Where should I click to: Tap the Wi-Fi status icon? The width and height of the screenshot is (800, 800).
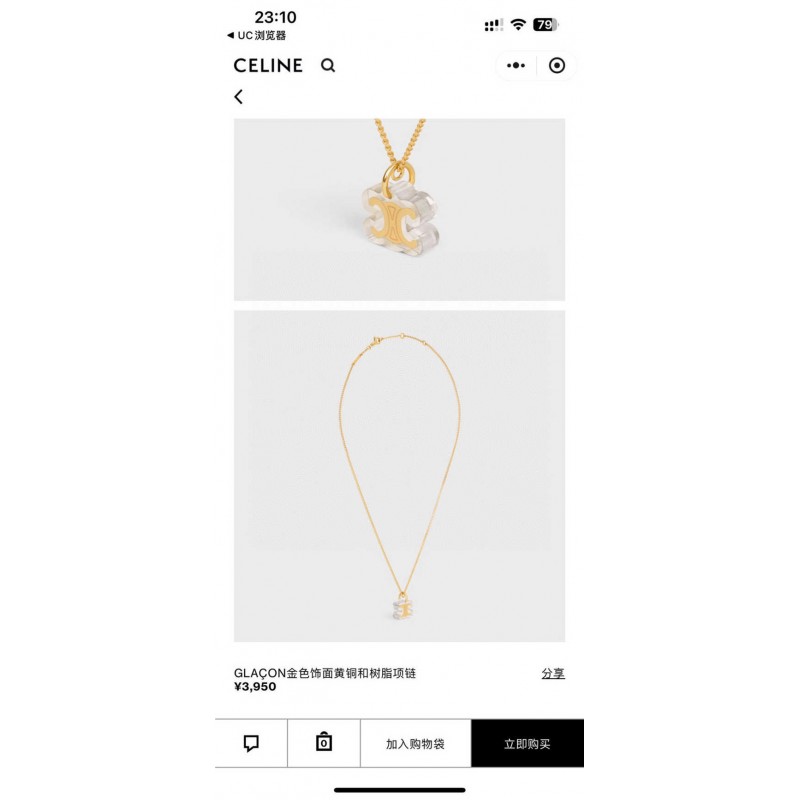click(x=518, y=24)
